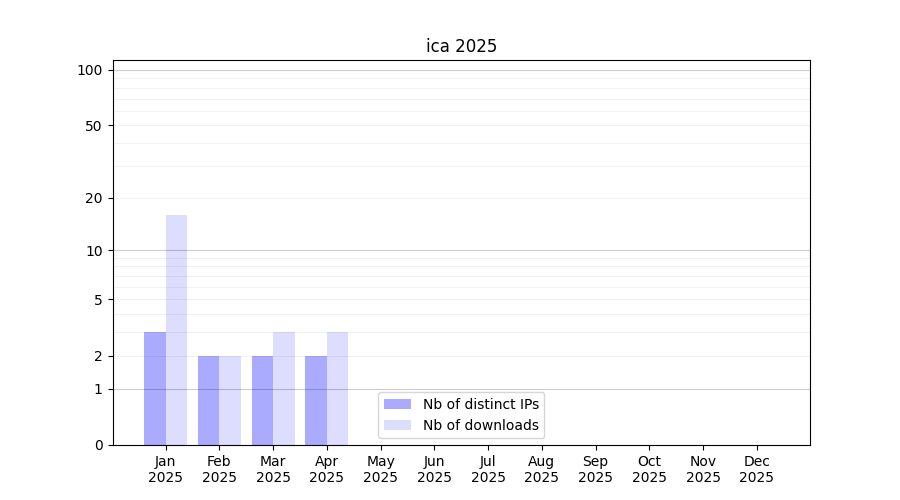Click the 20 y-axis tick label
This screenshot has width=900, height=500.
pyautogui.click(x=94, y=198)
